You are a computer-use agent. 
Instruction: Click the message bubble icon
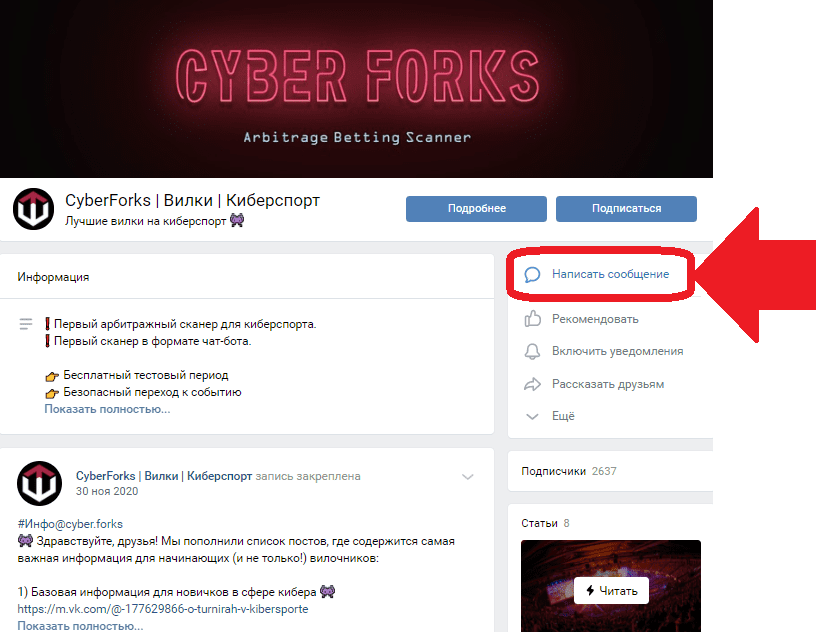pos(533,274)
